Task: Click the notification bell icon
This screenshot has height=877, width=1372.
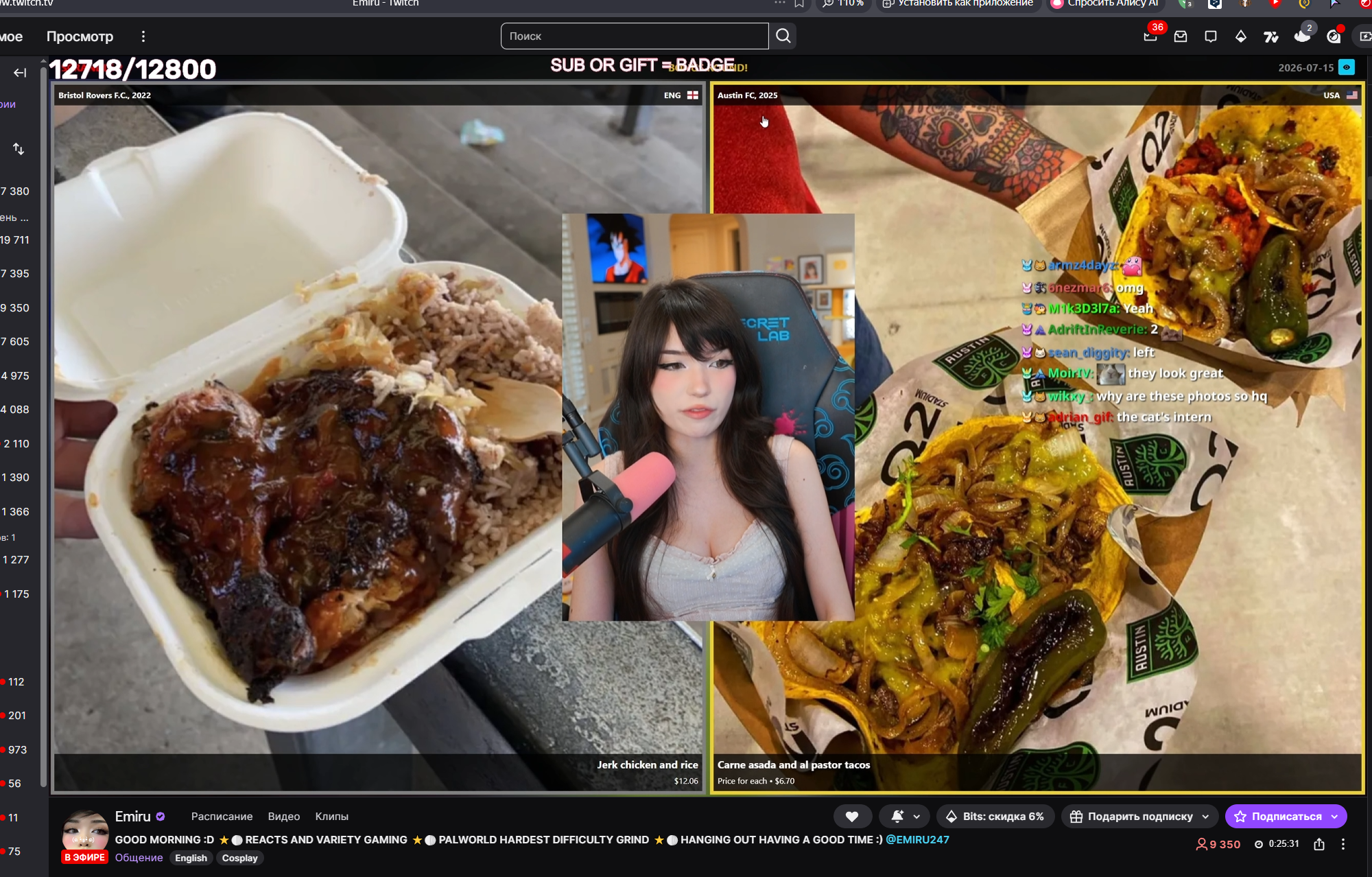Action: click(897, 816)
